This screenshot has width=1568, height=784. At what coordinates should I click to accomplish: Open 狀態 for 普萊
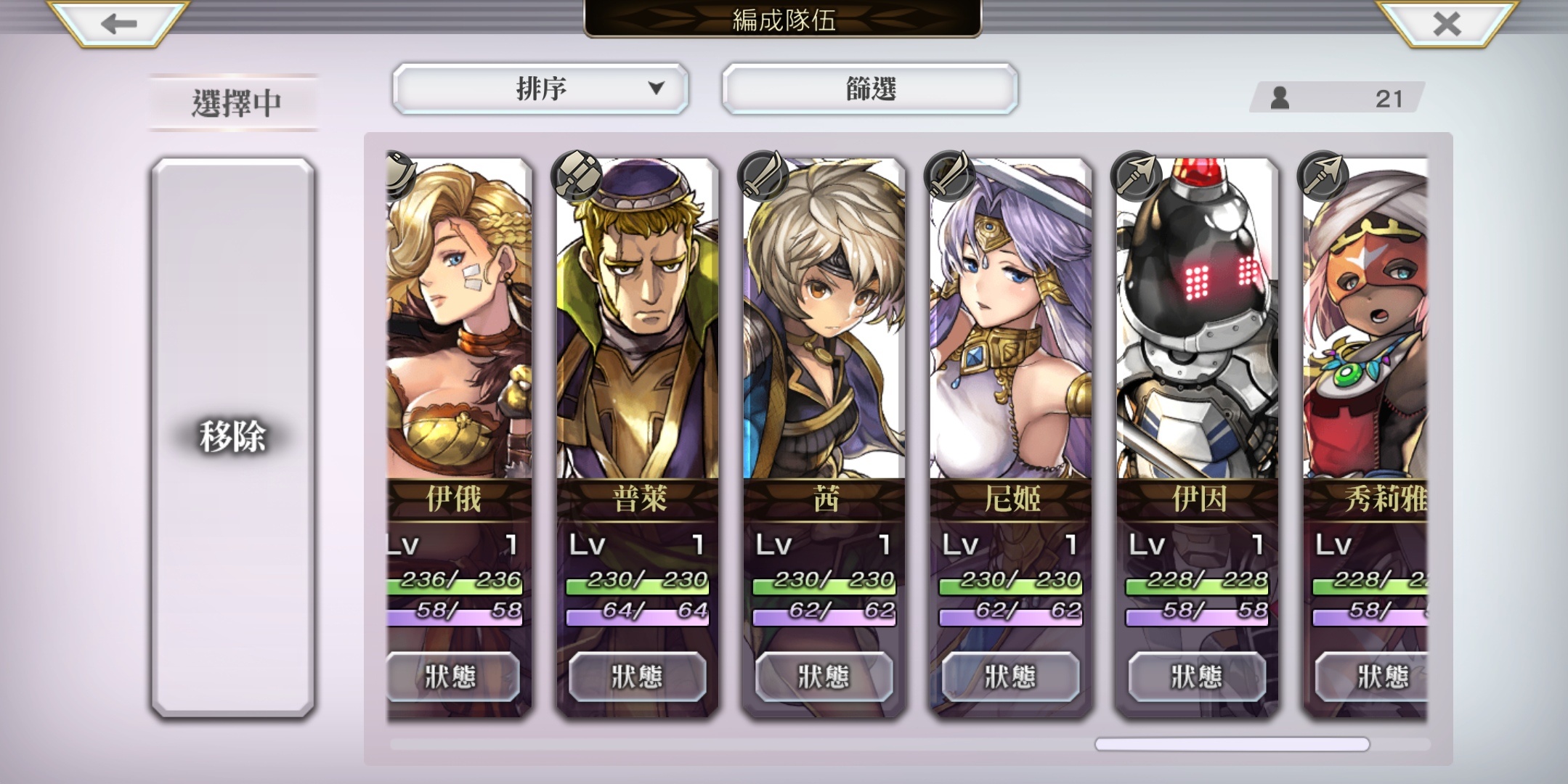637,677
